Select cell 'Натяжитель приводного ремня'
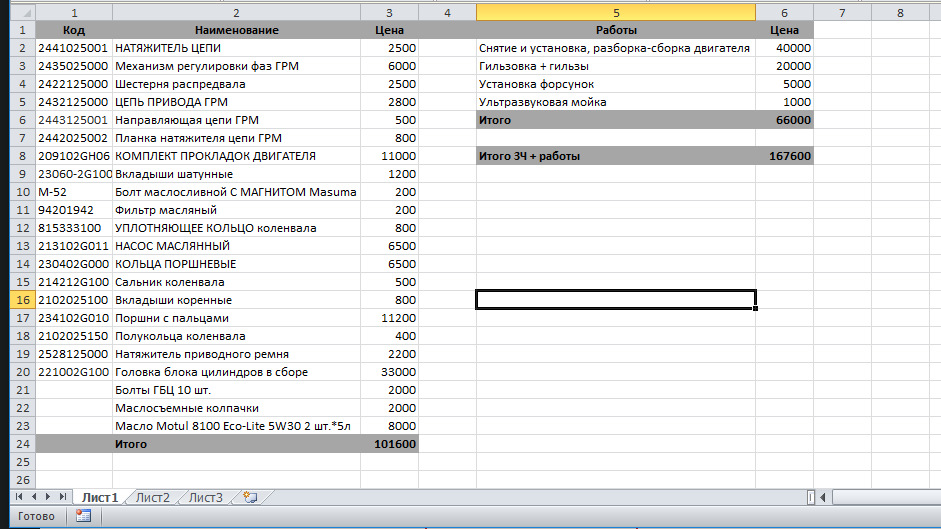The height and width of the screenshot is (529, 941). [236, 354]
